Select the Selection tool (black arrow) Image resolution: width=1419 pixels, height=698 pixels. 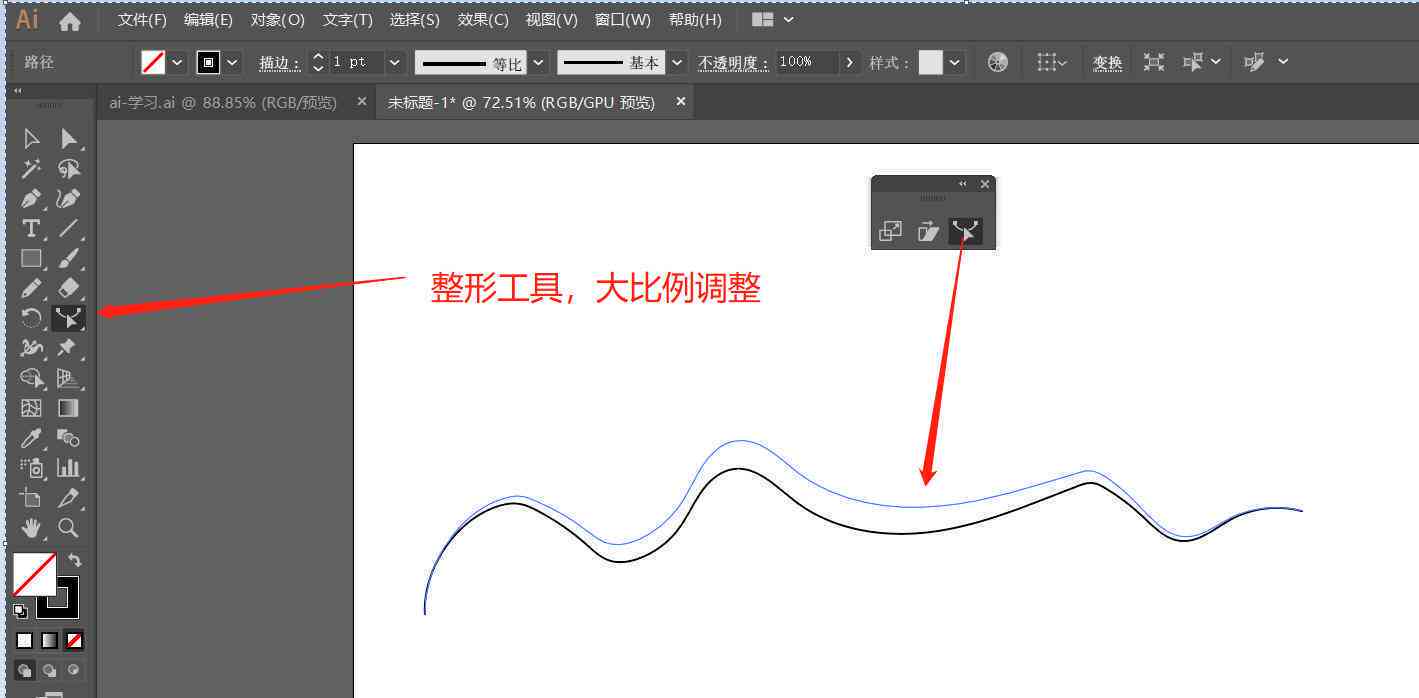click(x=31, y=138)
